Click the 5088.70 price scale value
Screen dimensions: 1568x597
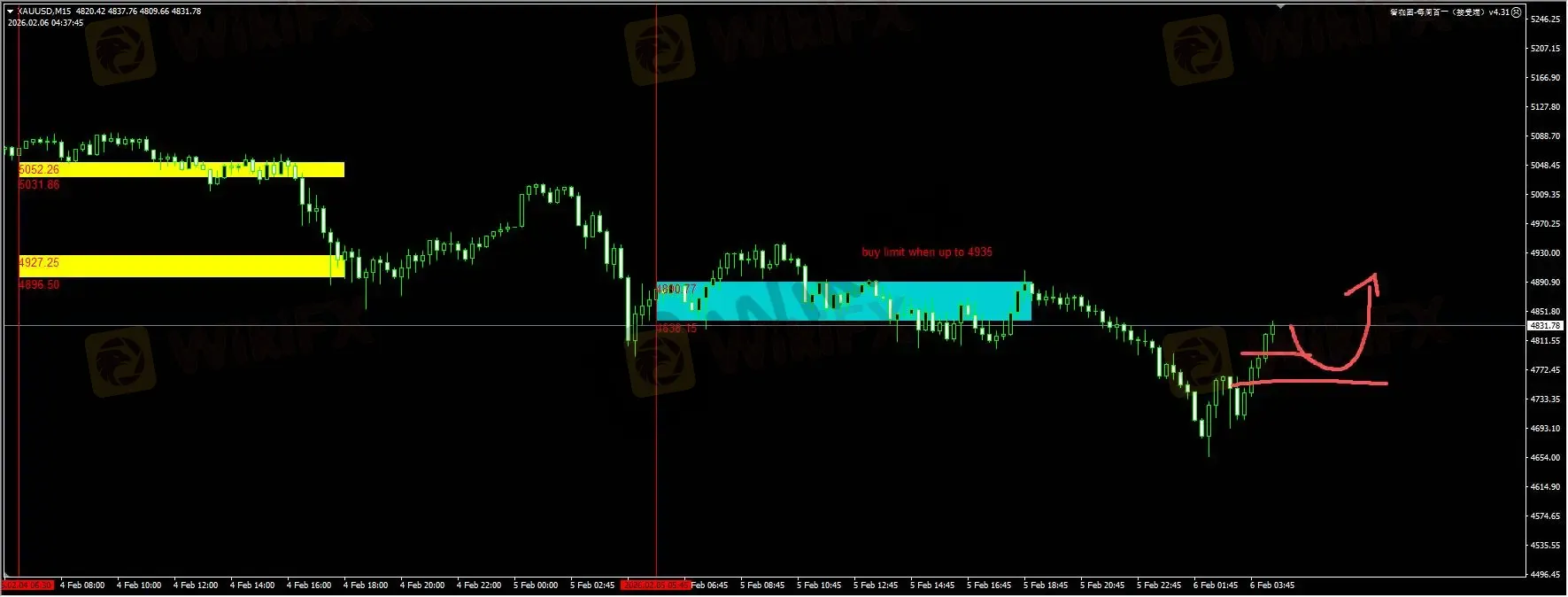pyautogui.click(x=1545, y=136)
